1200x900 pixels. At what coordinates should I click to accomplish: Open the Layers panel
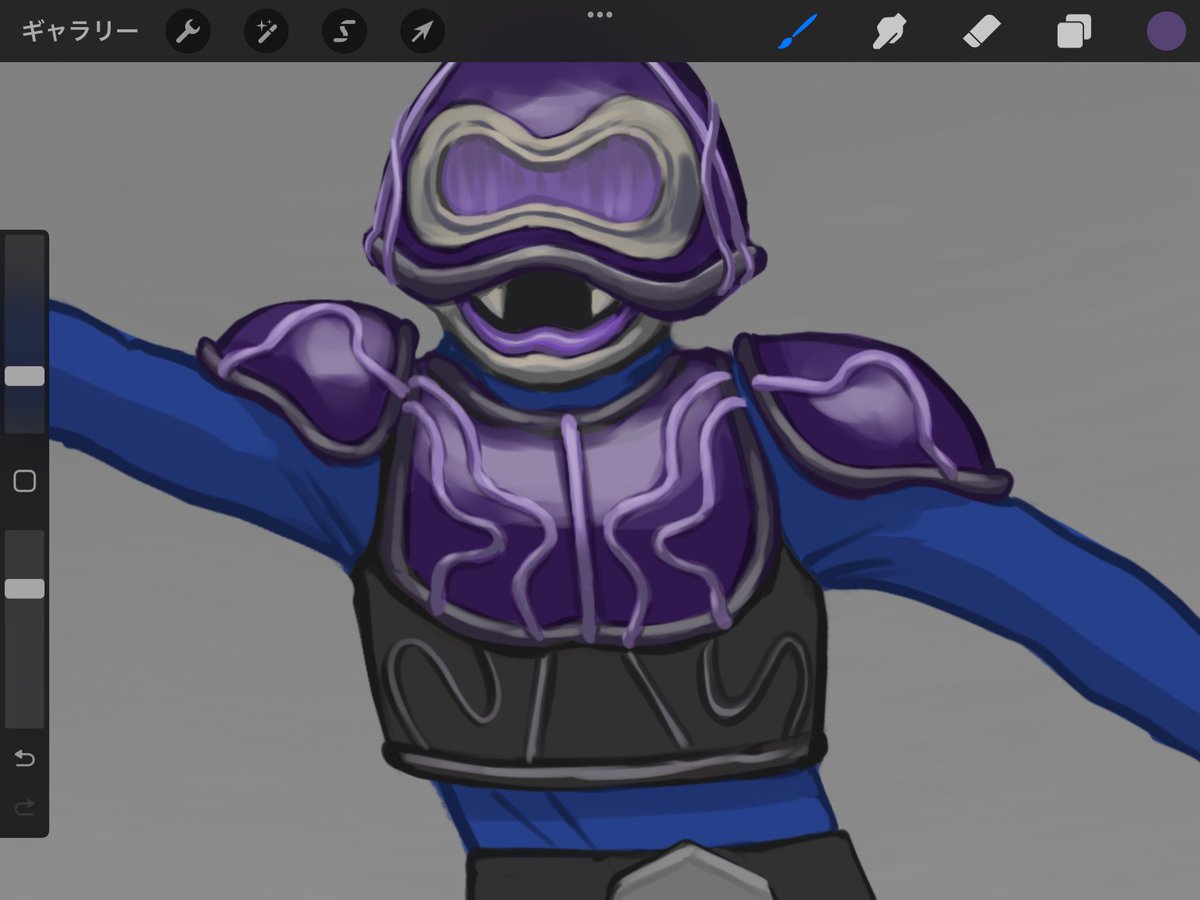[1074, 32]
